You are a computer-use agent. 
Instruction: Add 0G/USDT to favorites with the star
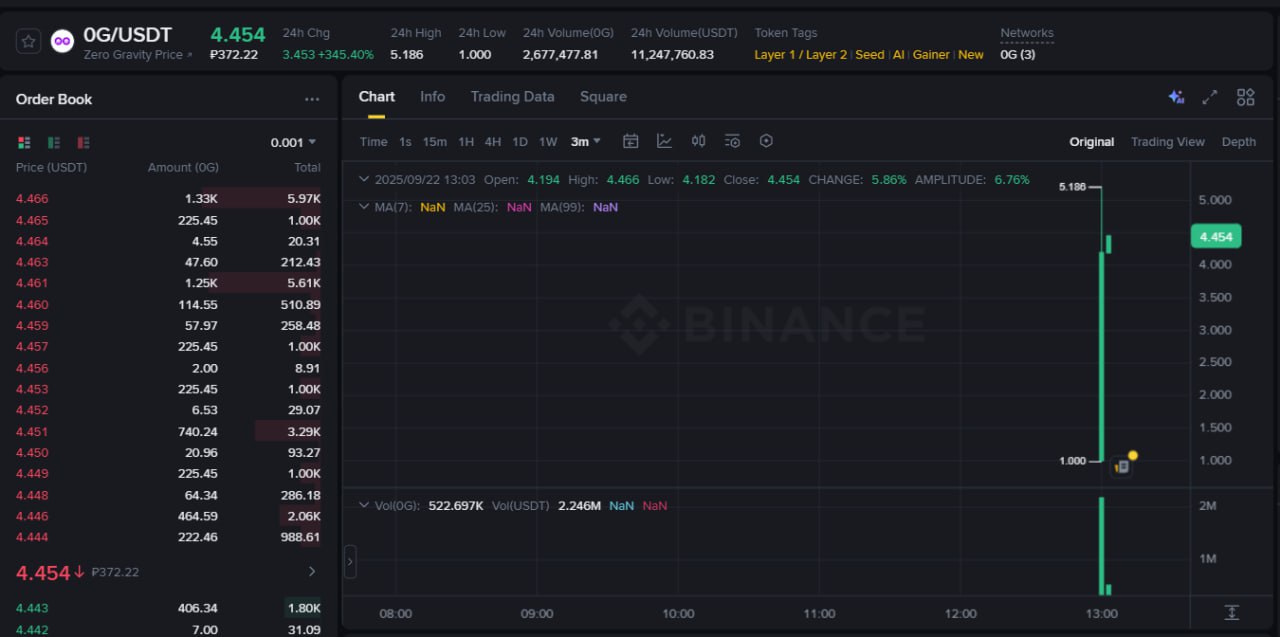click(x=29, y=42)
